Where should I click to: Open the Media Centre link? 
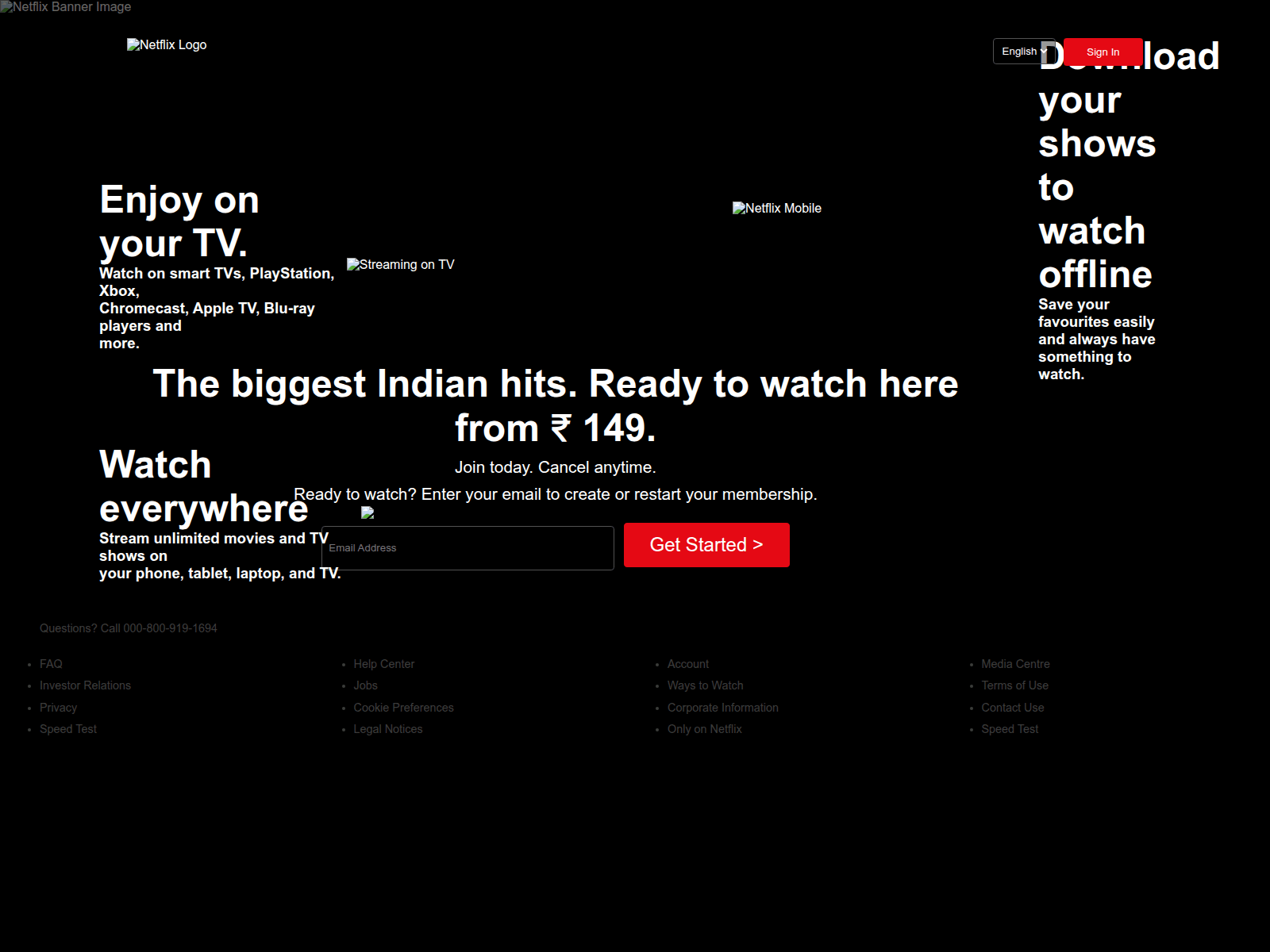pyautogui.click(x=1015, y=664)
